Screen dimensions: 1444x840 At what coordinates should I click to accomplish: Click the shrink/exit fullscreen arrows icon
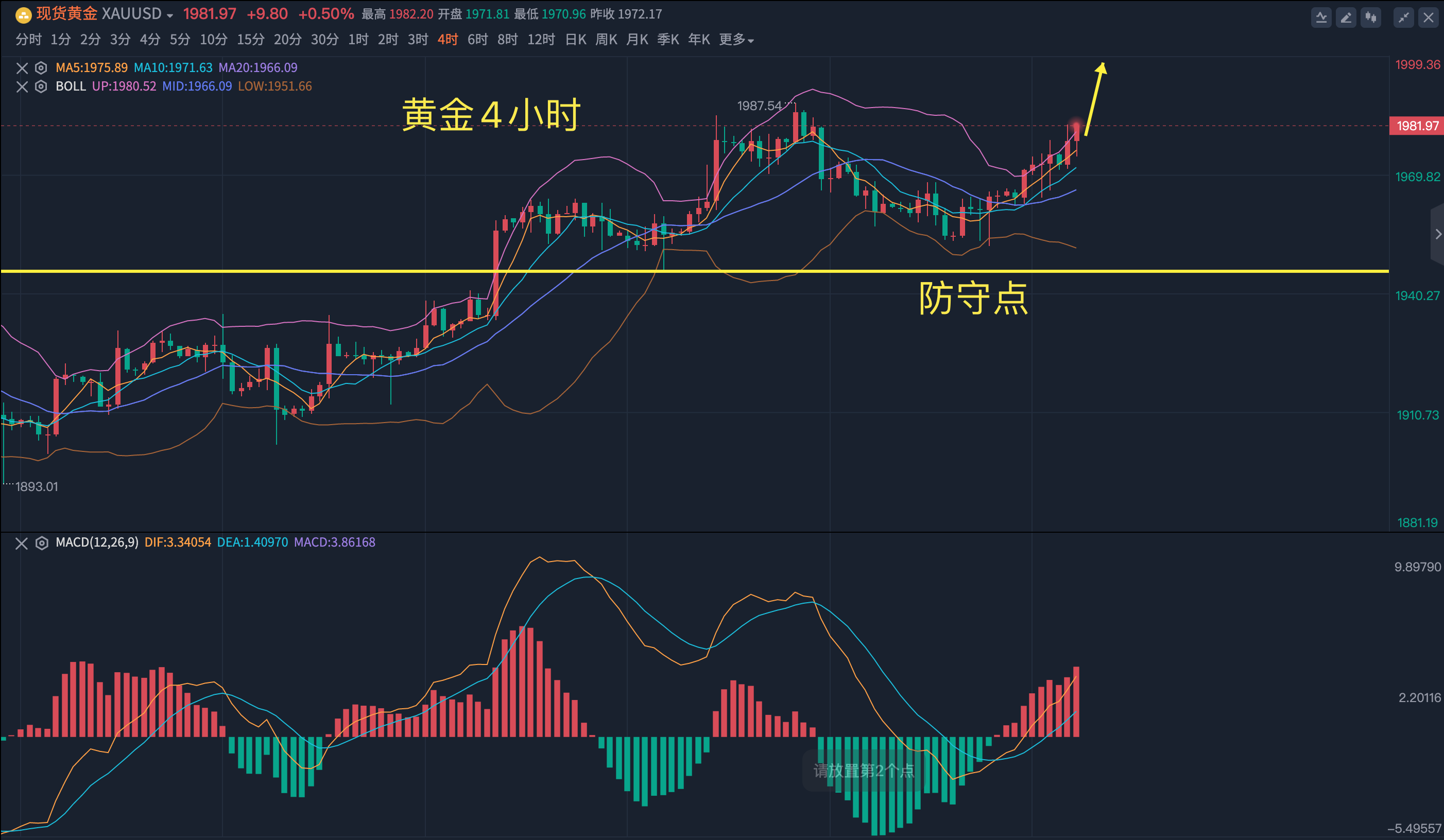click(1403, 17)
